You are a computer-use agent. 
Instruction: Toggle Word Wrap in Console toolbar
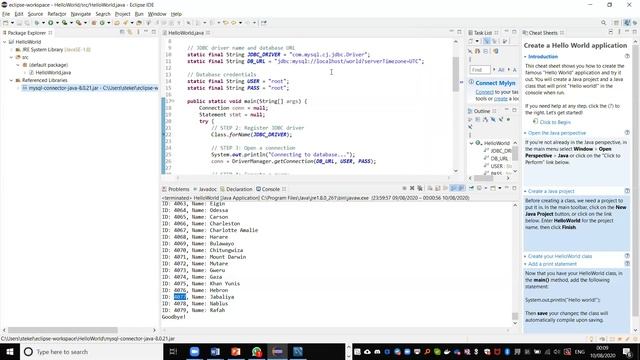pos(445,188)
